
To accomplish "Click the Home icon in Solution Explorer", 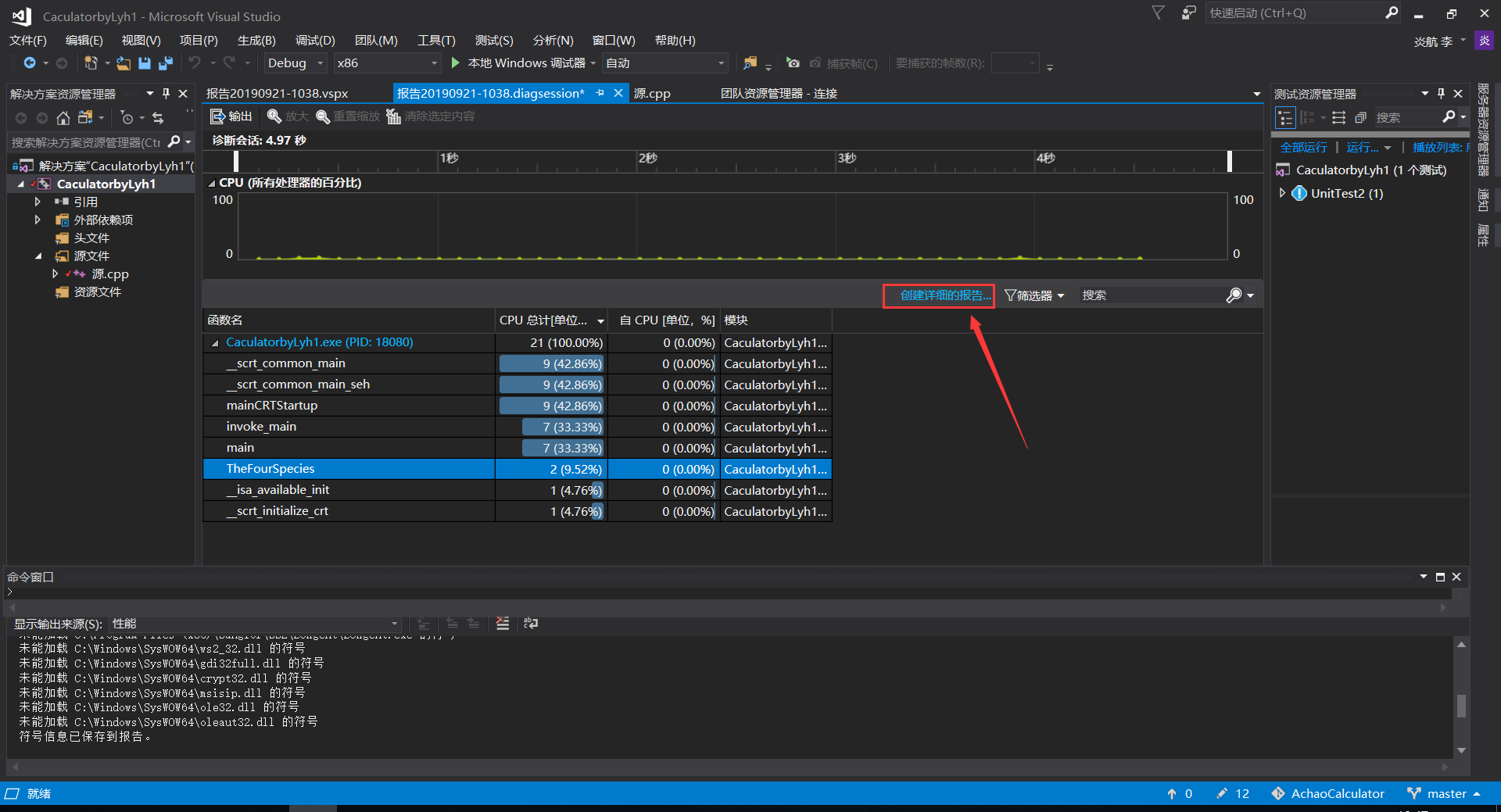I will tap(63, 118).
